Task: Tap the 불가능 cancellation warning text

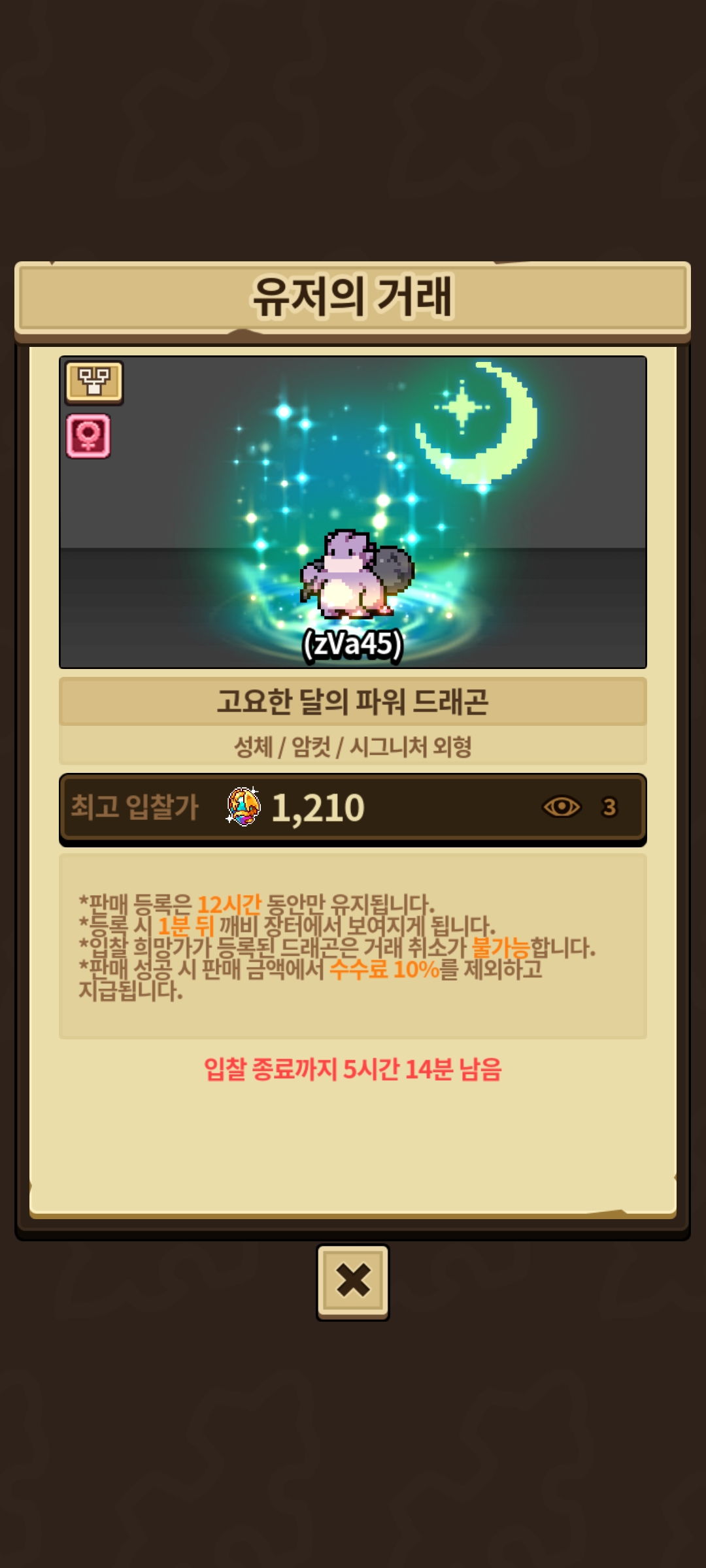Action: tap(501, 947)
